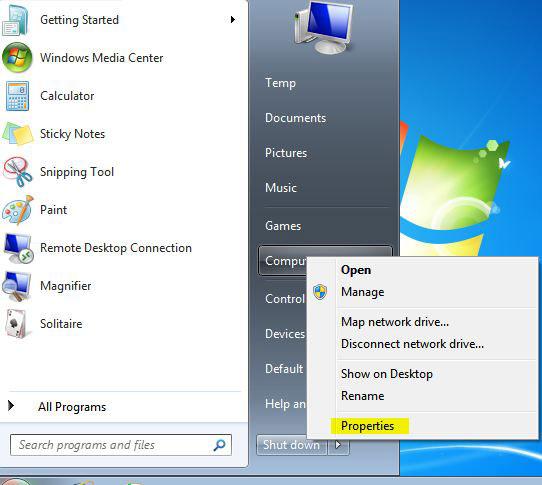Open the Shut down options arrow
The height and width of the screenshot is (485, 542).
click(x=338, y=445)
